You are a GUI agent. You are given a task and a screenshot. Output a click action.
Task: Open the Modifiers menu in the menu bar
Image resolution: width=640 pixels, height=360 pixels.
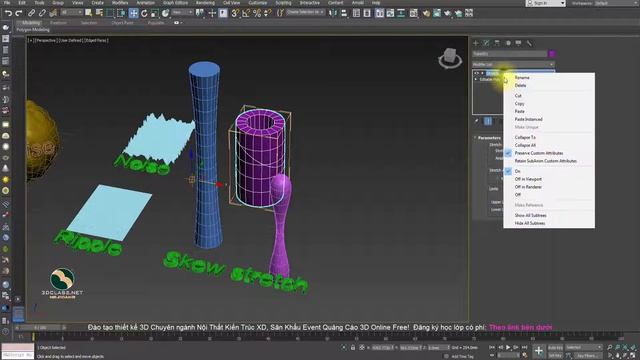(120, 3)
